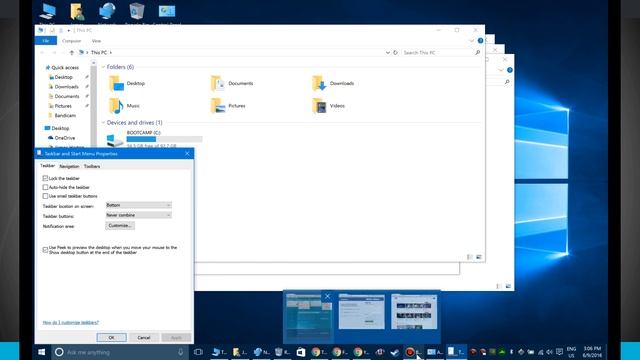Viewport: 640px width, 360px height.
Task: Open the Action Center tray icon
Action: (x=559, y=352)
